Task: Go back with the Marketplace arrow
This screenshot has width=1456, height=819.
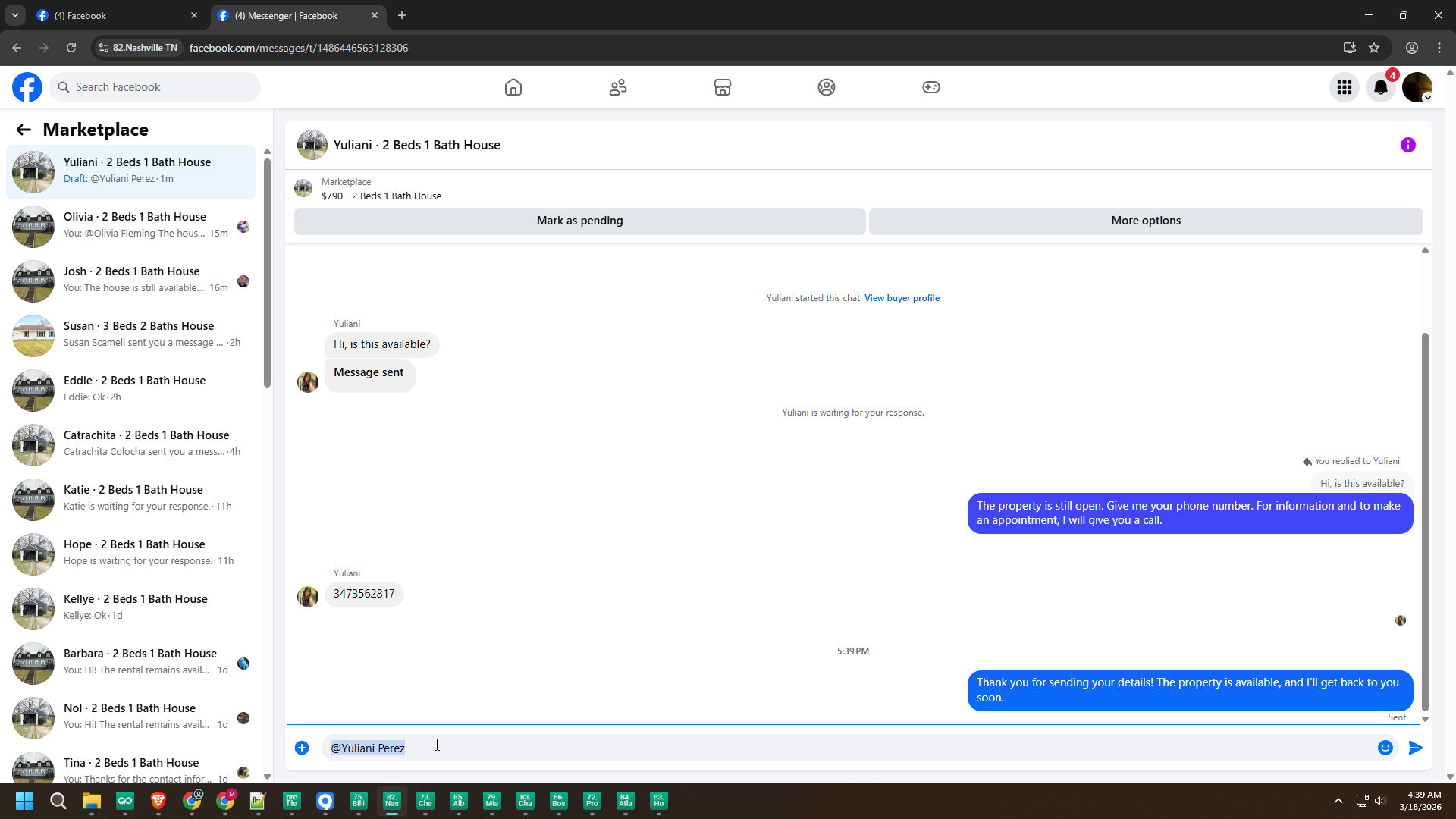Action: 24,130
